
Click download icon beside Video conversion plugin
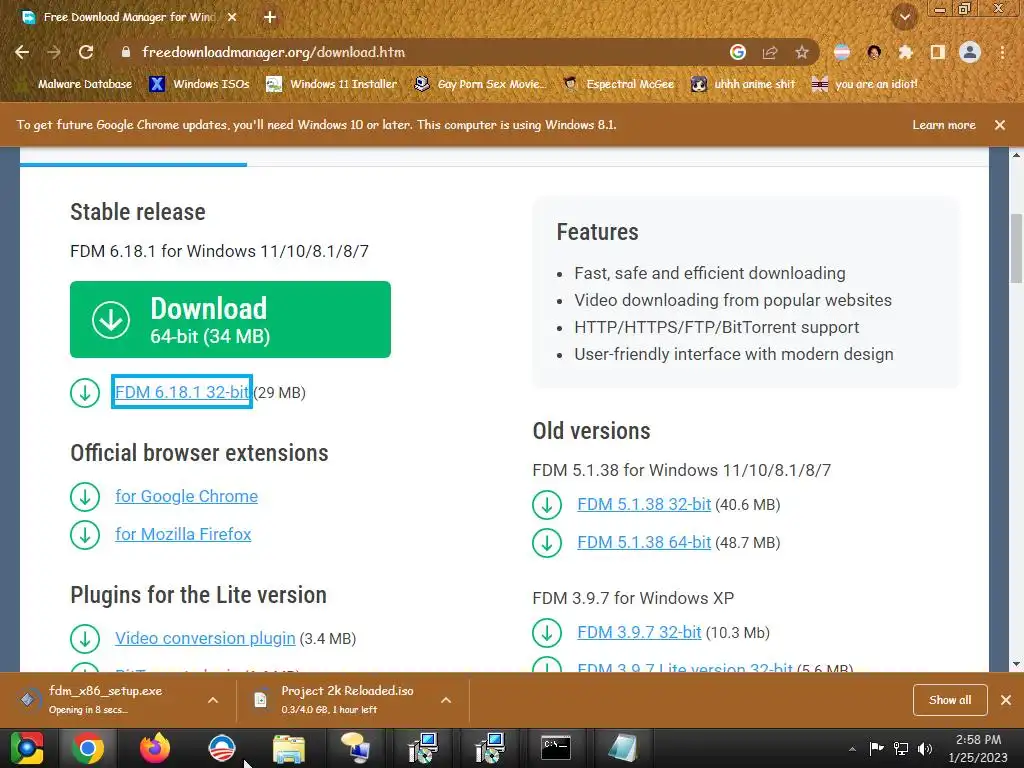pos(85,638)
